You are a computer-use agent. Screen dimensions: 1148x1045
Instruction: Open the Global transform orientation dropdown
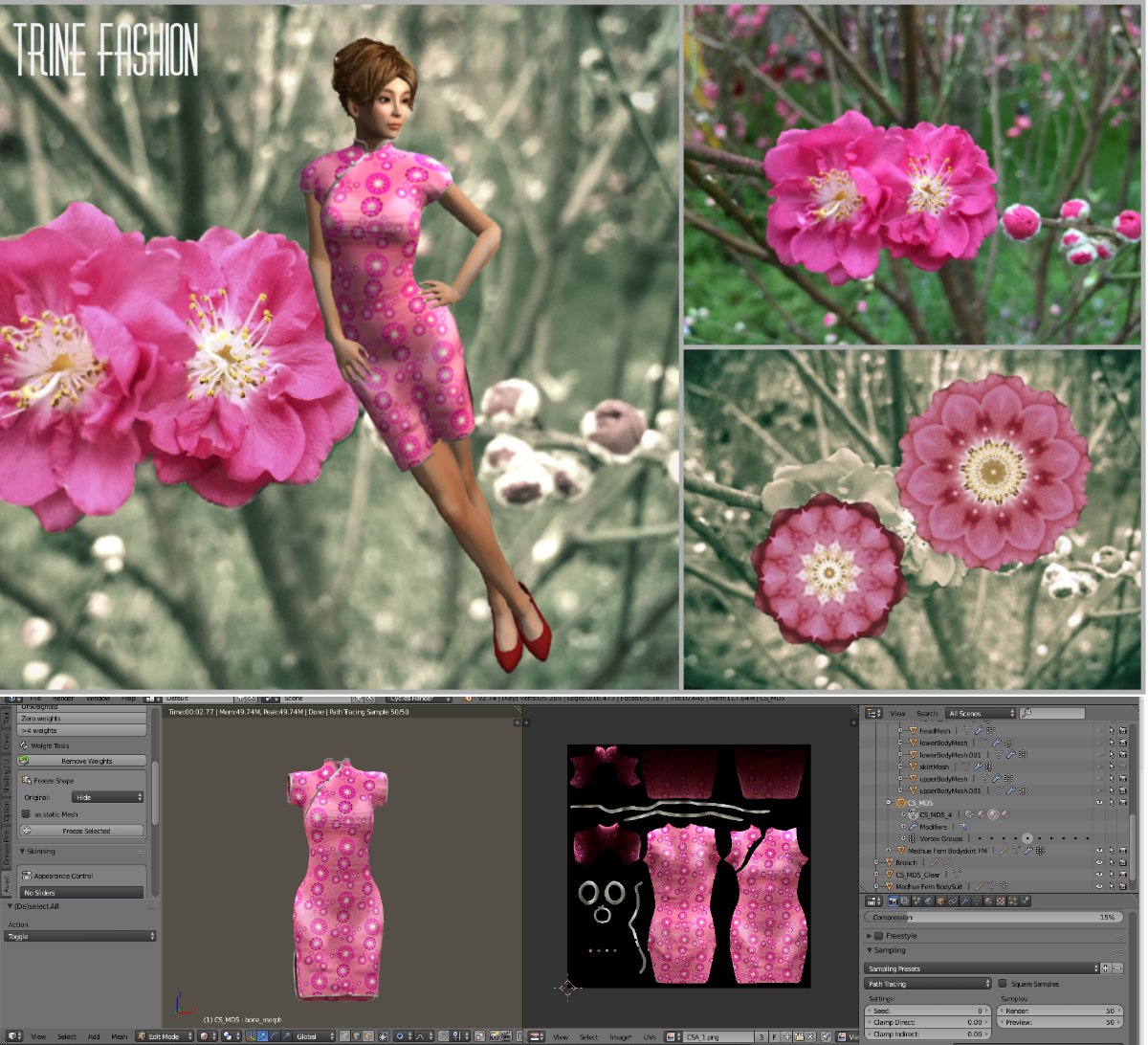(x=313, y=1036)
